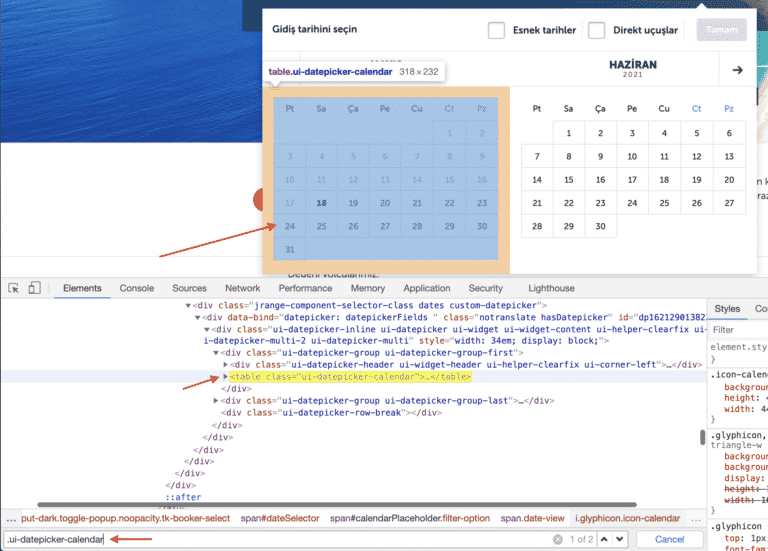Screen dimensions: 768x551
Task: Toggle the device toolbar icon
Action: [x=34, y=288]
